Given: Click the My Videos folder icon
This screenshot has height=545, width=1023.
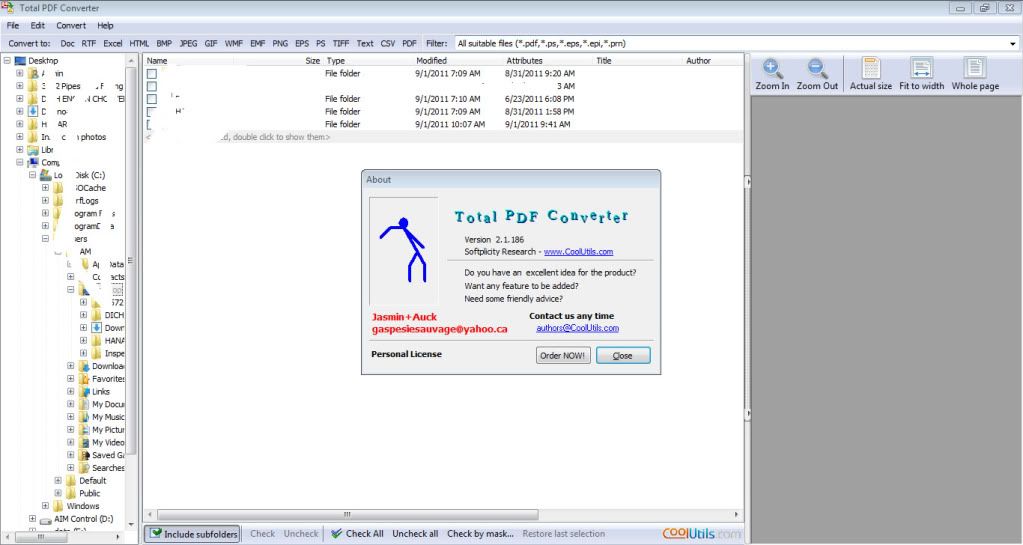Looking at the screenshot, I should [84, 443].
